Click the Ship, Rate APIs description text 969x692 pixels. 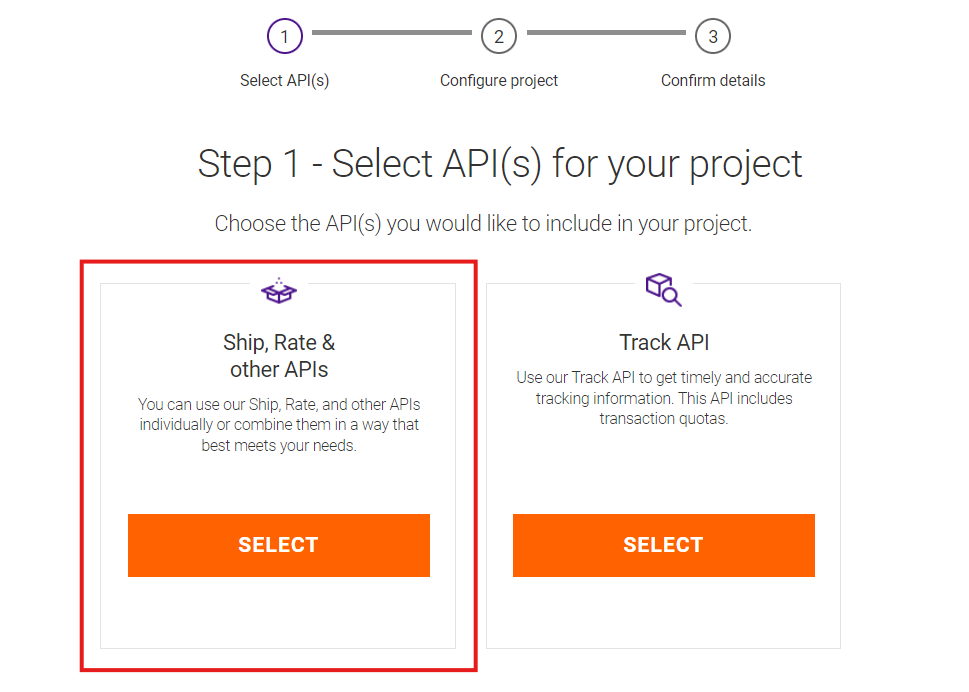coord(278,425)
